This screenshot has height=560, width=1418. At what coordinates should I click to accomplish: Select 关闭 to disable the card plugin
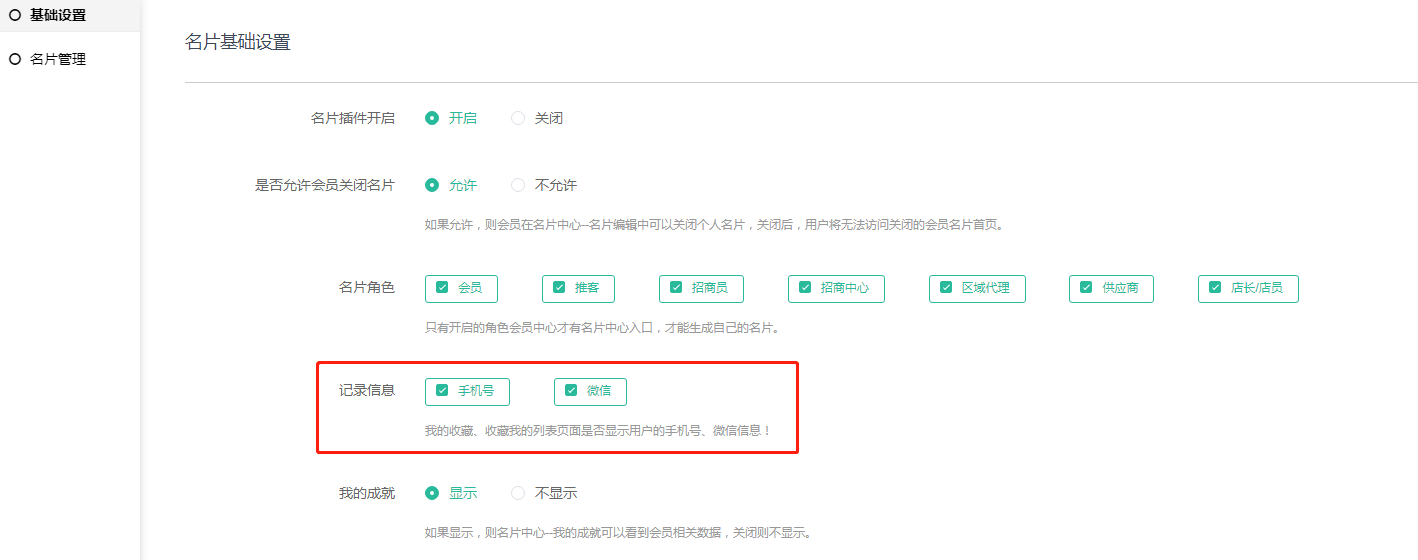point(518,118)
